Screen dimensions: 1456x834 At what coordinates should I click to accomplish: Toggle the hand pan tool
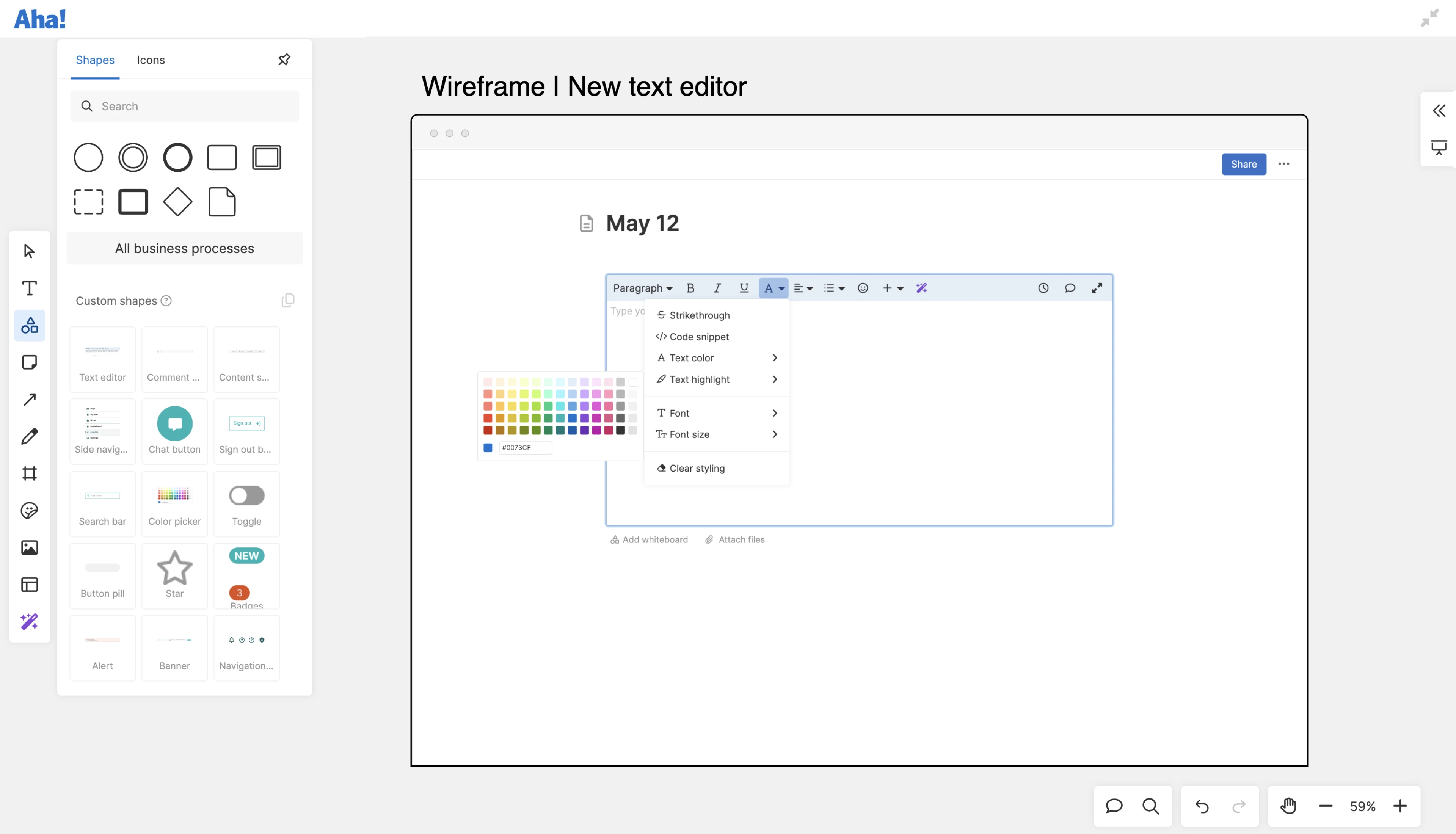1288,806
